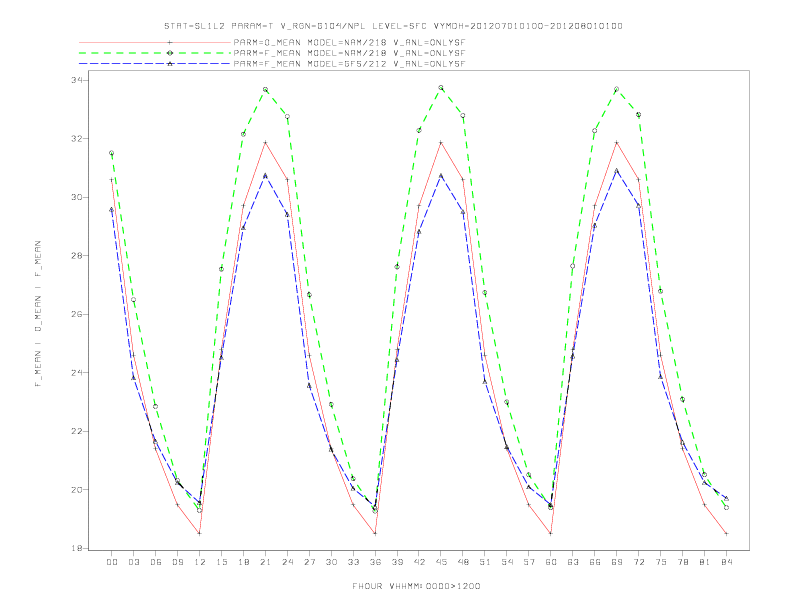Click x-axis tick label 48
Viewport: 792px width, 612px height.
(463, 562)
